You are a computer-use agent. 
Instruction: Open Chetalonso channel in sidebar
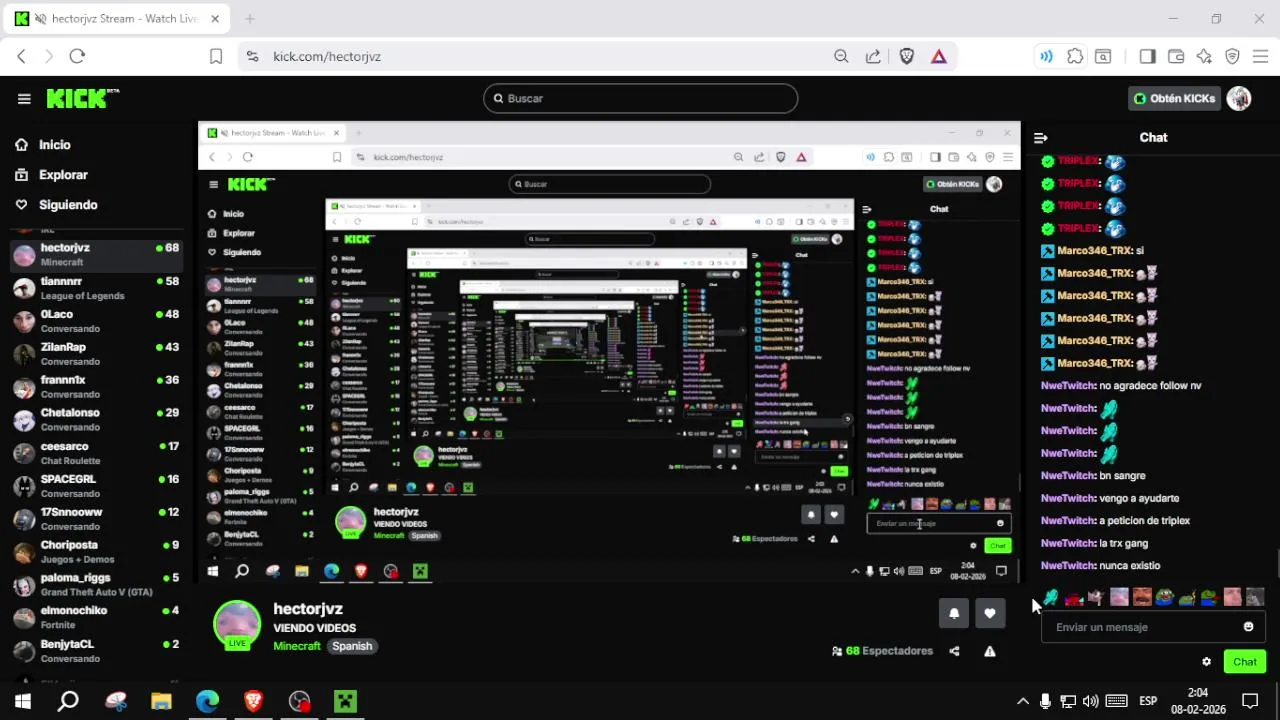(96, 420)
